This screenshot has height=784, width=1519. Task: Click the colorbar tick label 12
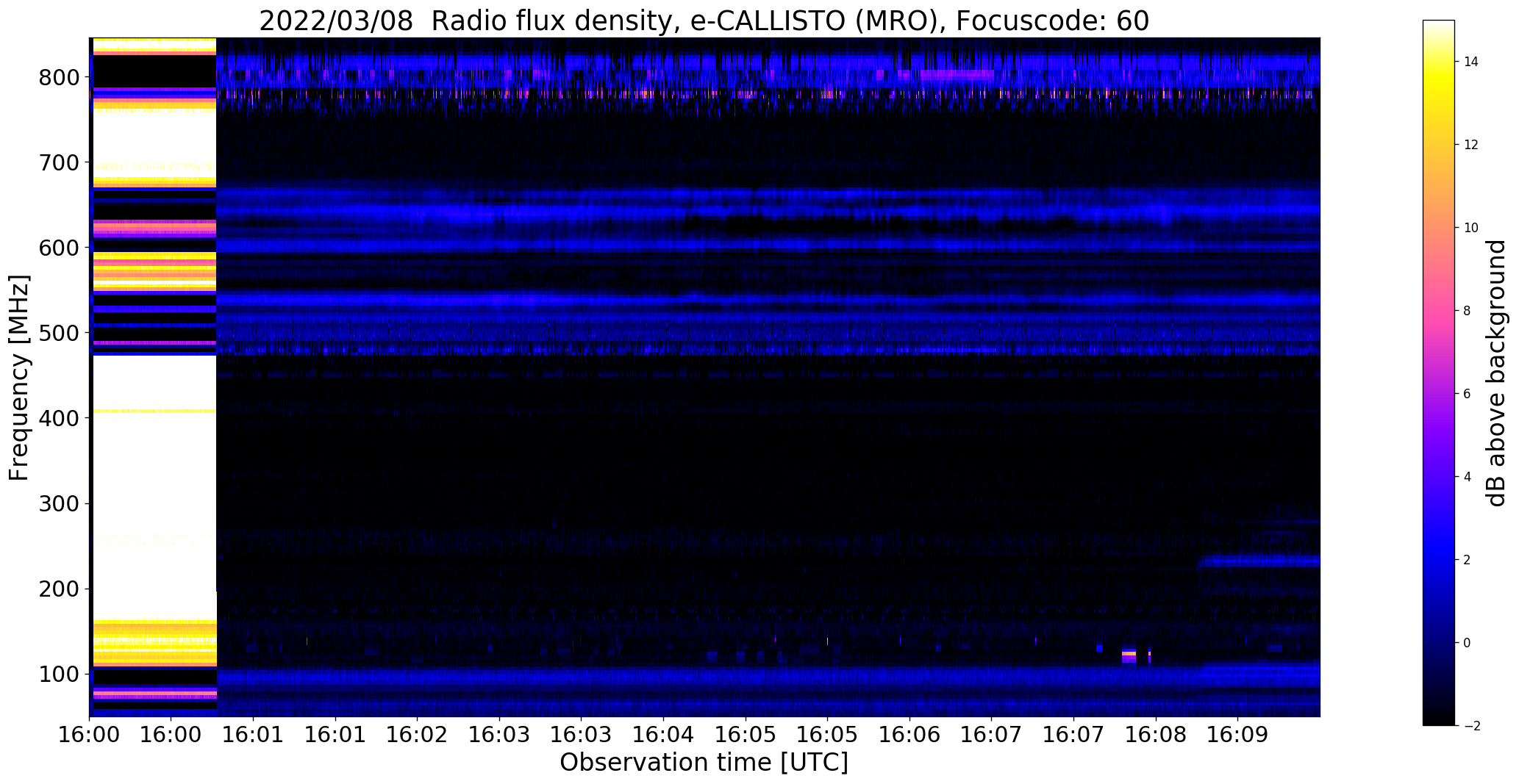coord(1471,145)
